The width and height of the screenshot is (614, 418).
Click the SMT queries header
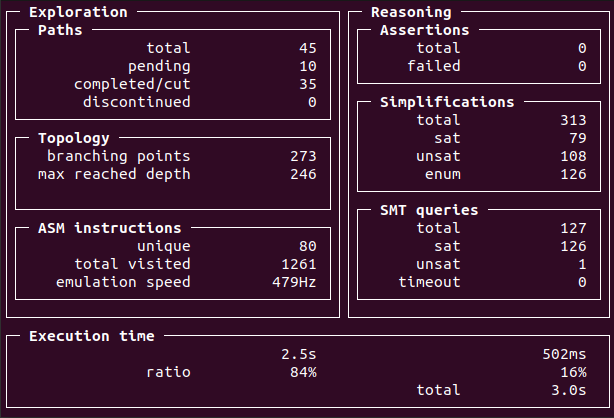pyautogui.click(x=429, y=210)
